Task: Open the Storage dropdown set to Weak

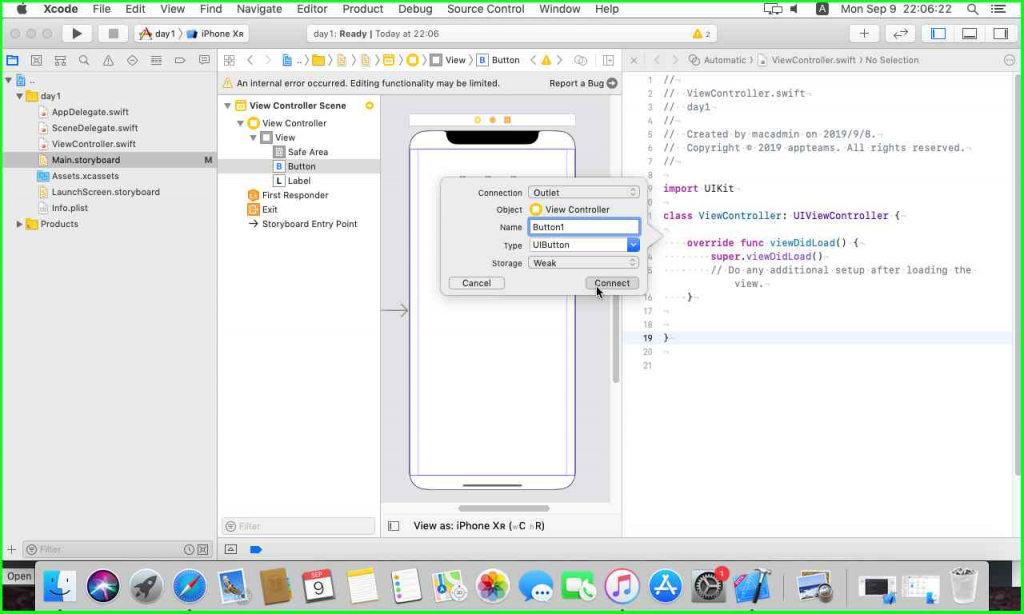Action: click(x=584, y=263)
